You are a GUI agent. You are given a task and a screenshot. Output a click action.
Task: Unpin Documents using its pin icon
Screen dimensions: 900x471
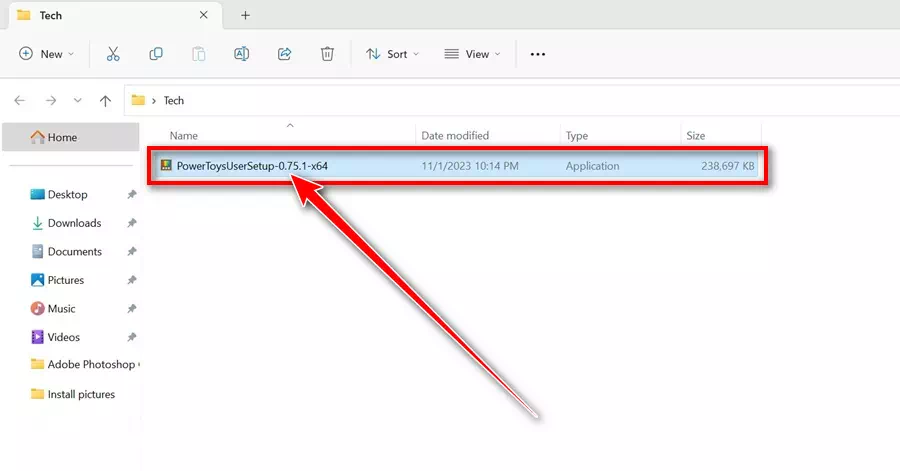131,251
